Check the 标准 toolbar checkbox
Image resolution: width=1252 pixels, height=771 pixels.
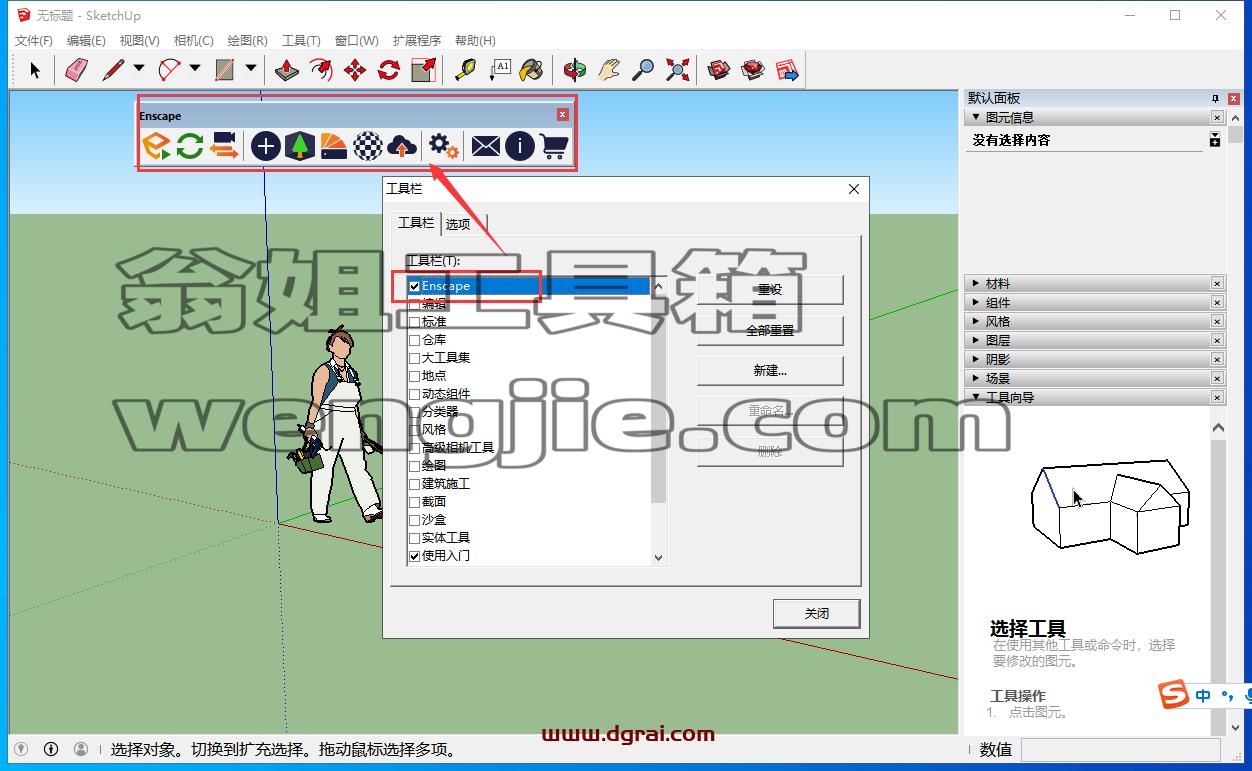coord(414,322)
